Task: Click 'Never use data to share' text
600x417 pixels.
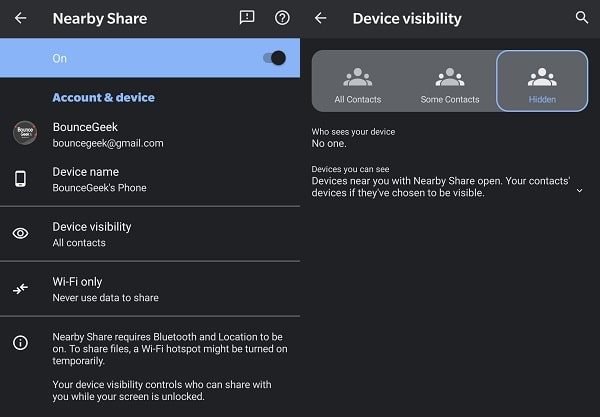Action: 106,298
